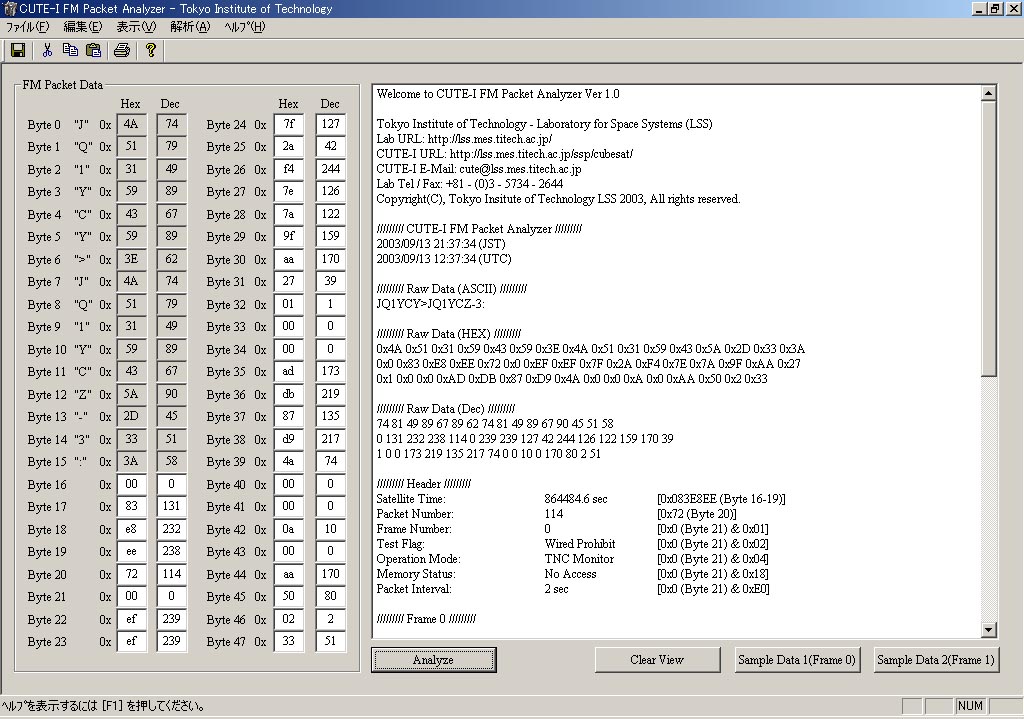Click the Hex field for Byte 22
This screenshot has height=719, width=1024.
pos(131,620)
